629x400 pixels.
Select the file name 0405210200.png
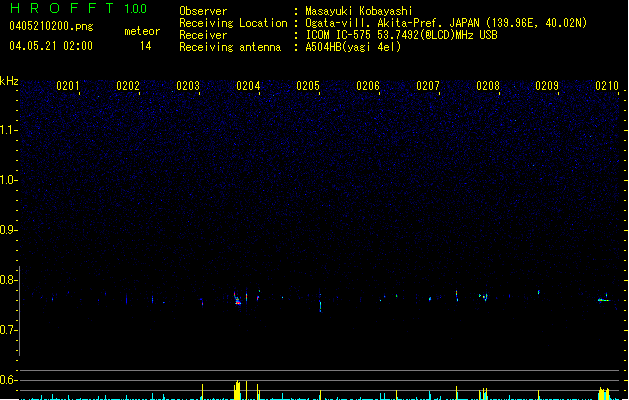[x=51, y=26]
